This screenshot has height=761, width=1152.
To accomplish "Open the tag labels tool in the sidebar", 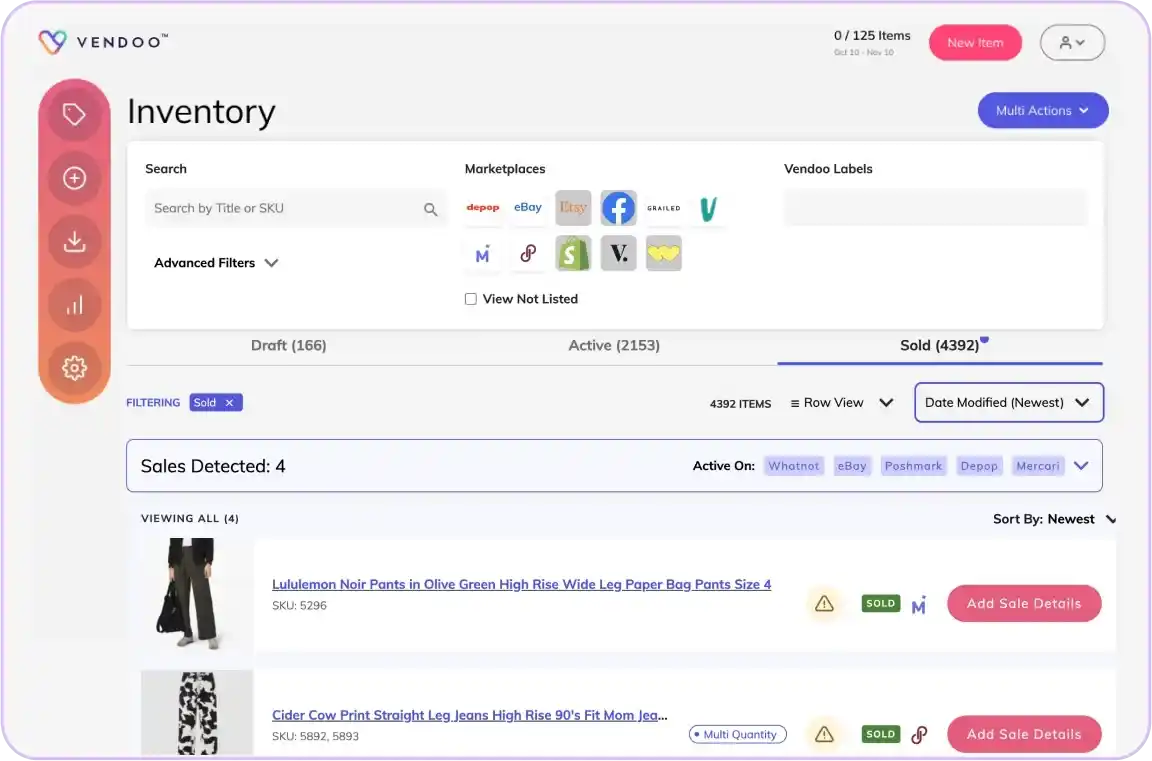I will [74, 114].
